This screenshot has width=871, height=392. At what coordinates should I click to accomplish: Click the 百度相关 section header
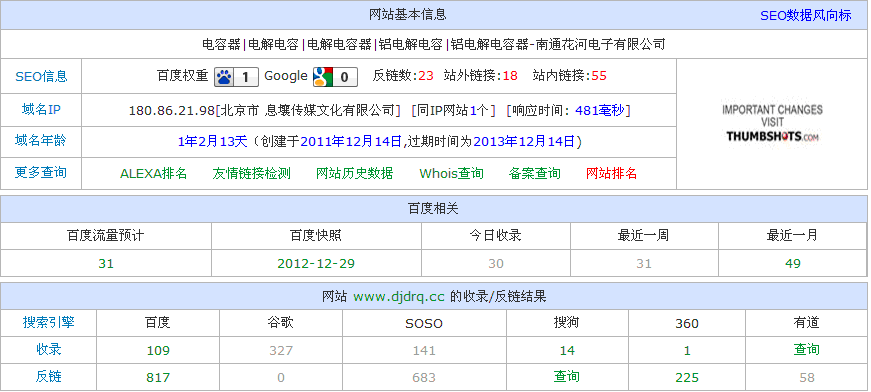click(433, 209)
